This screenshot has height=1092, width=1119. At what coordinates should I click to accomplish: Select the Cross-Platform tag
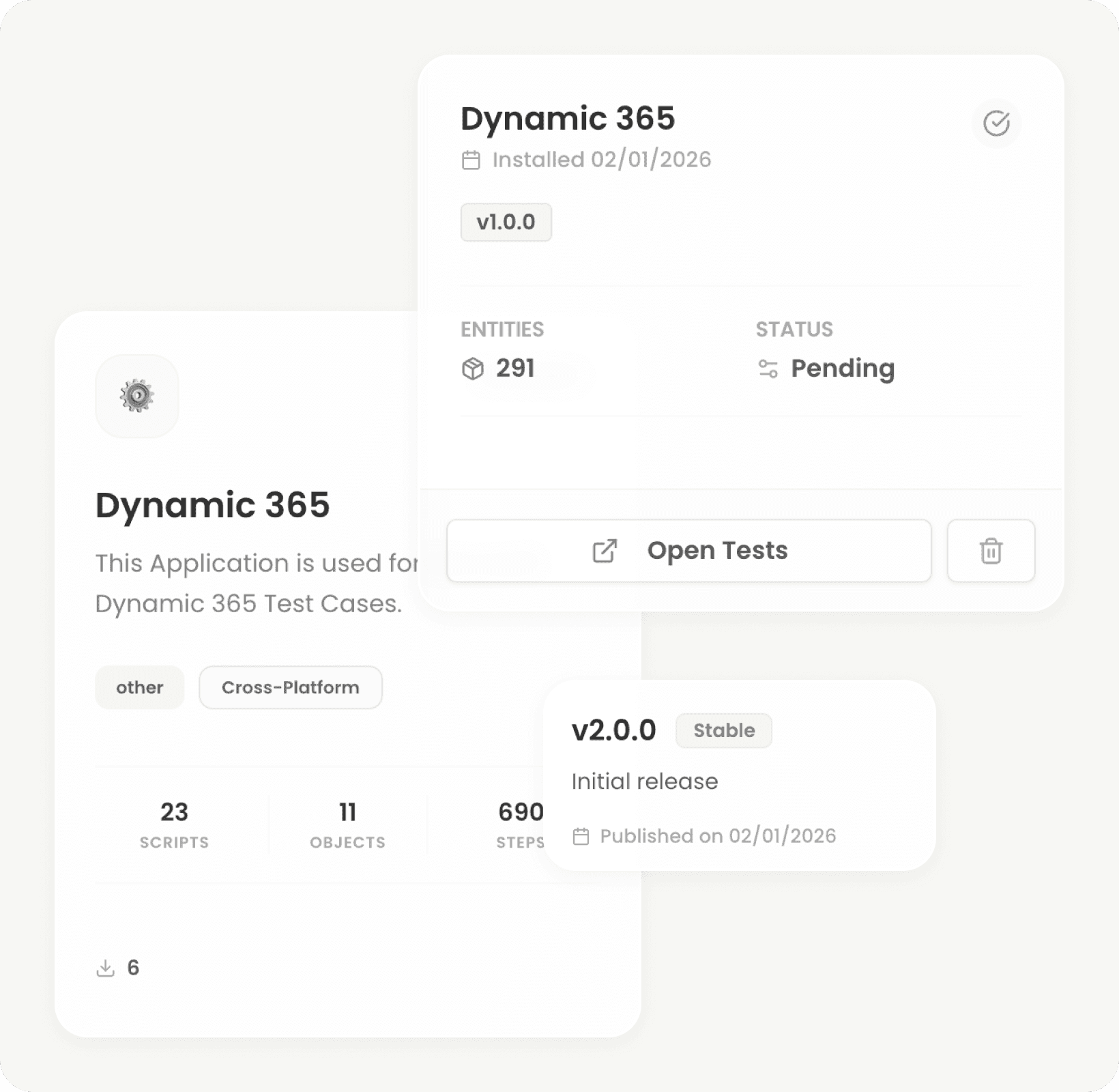tap(290, 687)
